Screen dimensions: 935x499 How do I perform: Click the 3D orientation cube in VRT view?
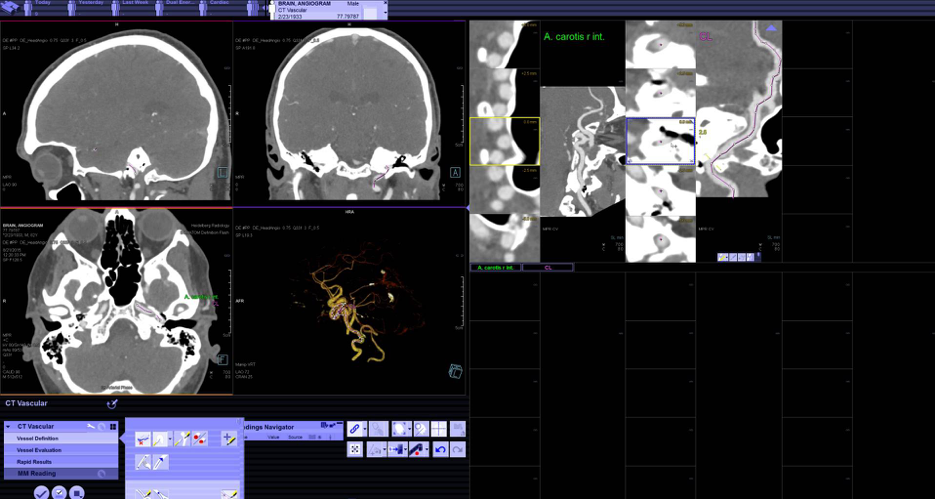pos(455,371)
